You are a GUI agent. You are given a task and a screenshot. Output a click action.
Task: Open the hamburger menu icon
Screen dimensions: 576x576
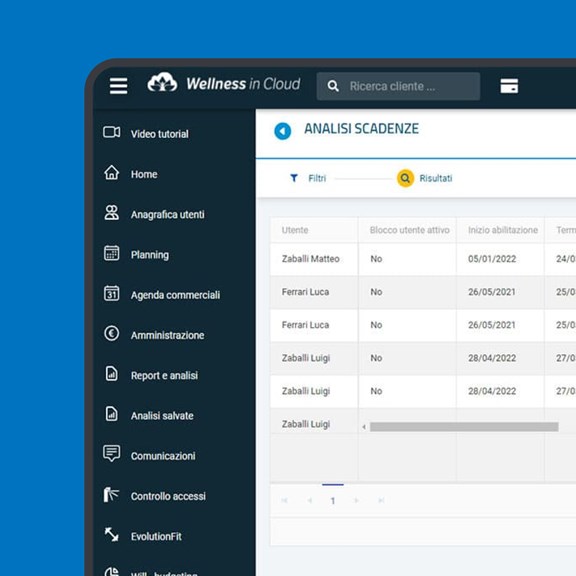click(118, 86)
